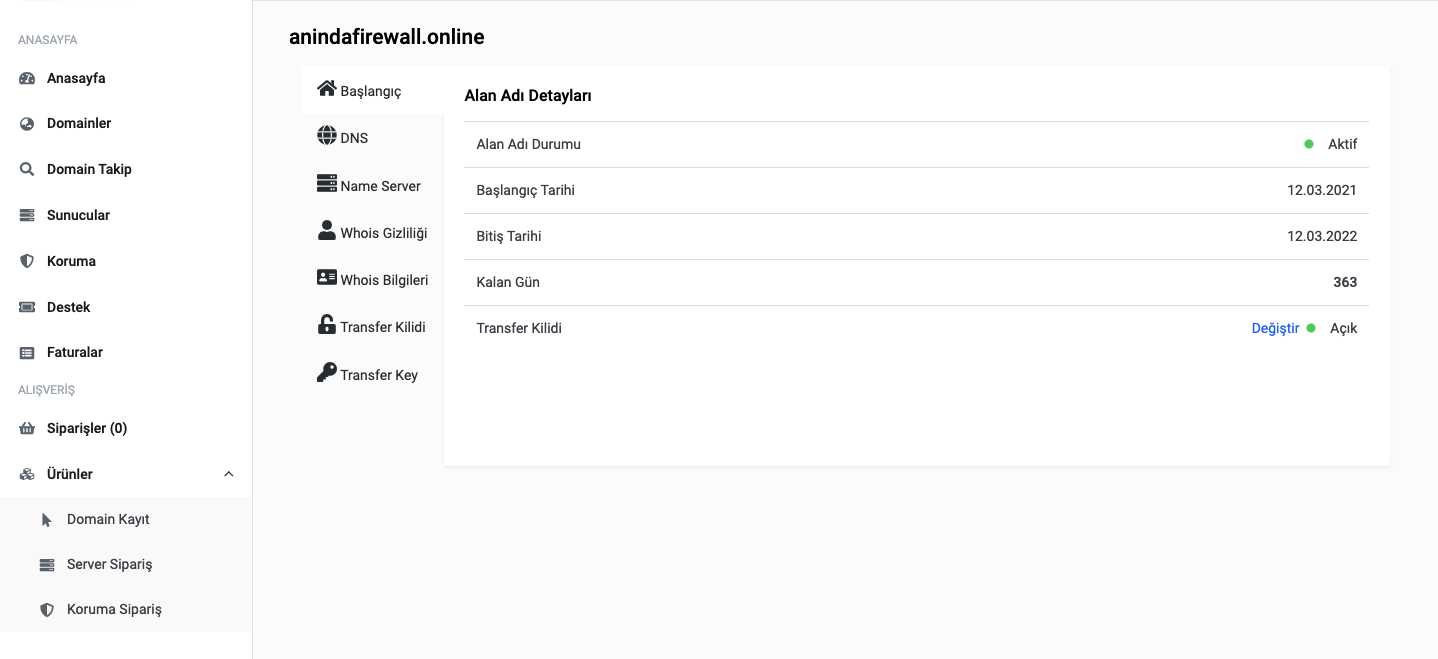Open Domain Kayıt submenu item

[108, 520]
